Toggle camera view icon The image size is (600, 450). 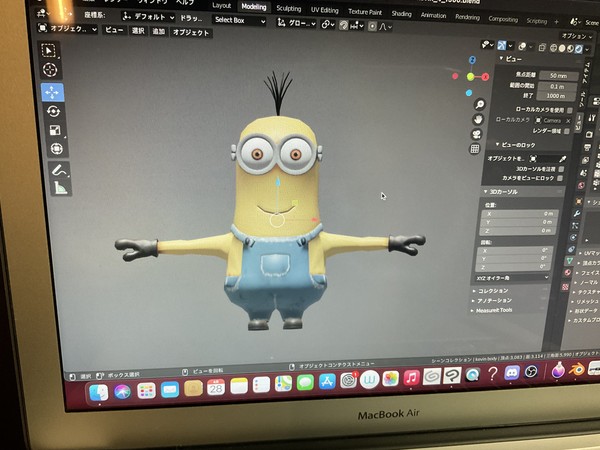pyautogui.click(x=476, y=134)
